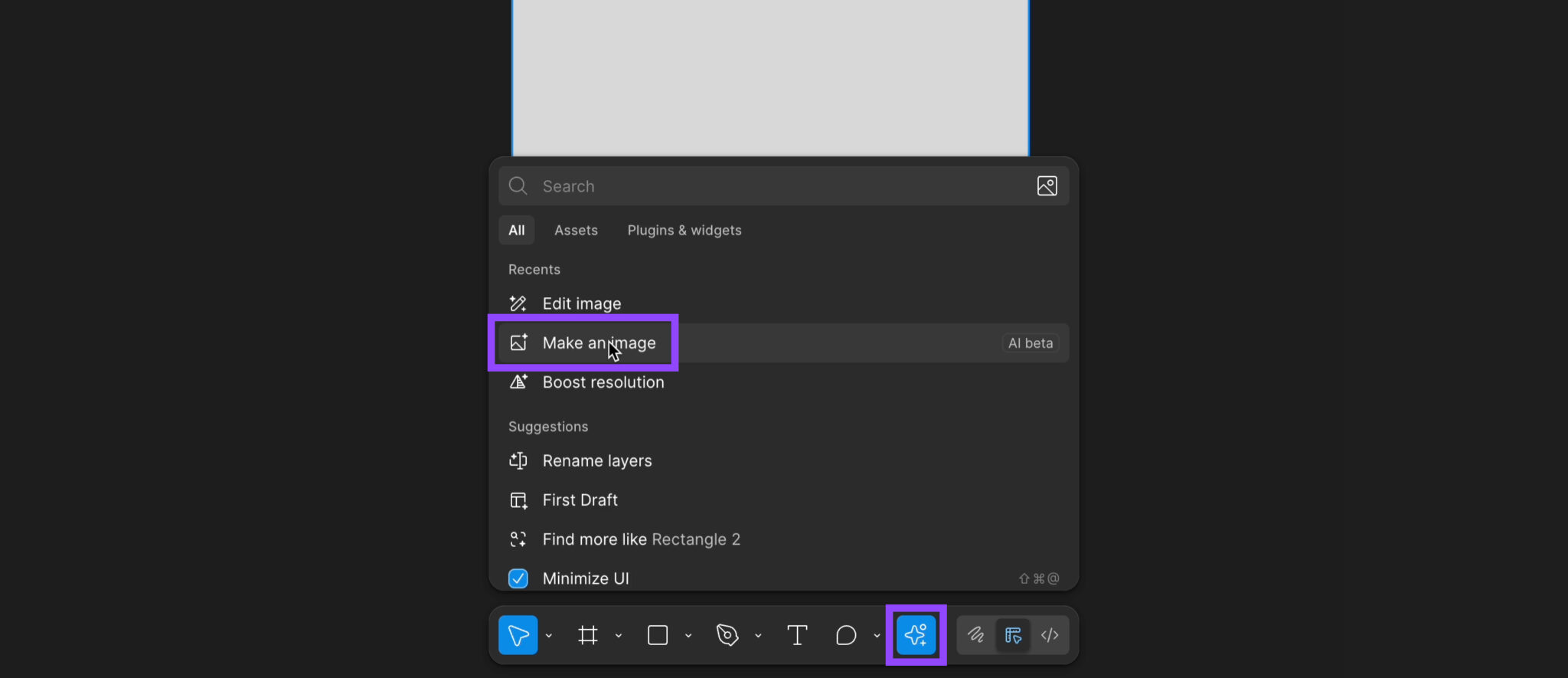Expand the Move tool dropdown arrow
The height and width of the screenshot is (678, 1568).
[x=549, y=636]
